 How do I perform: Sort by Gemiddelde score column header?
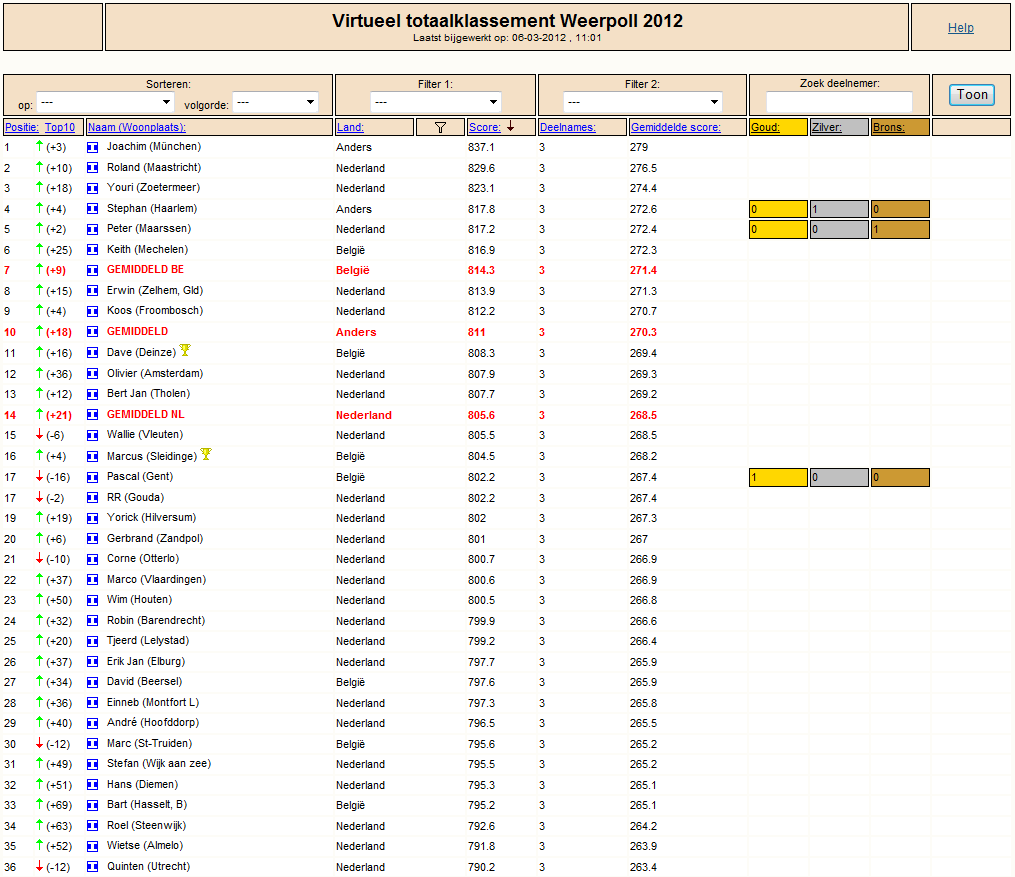pyautogui.click(x=676, y=128)
